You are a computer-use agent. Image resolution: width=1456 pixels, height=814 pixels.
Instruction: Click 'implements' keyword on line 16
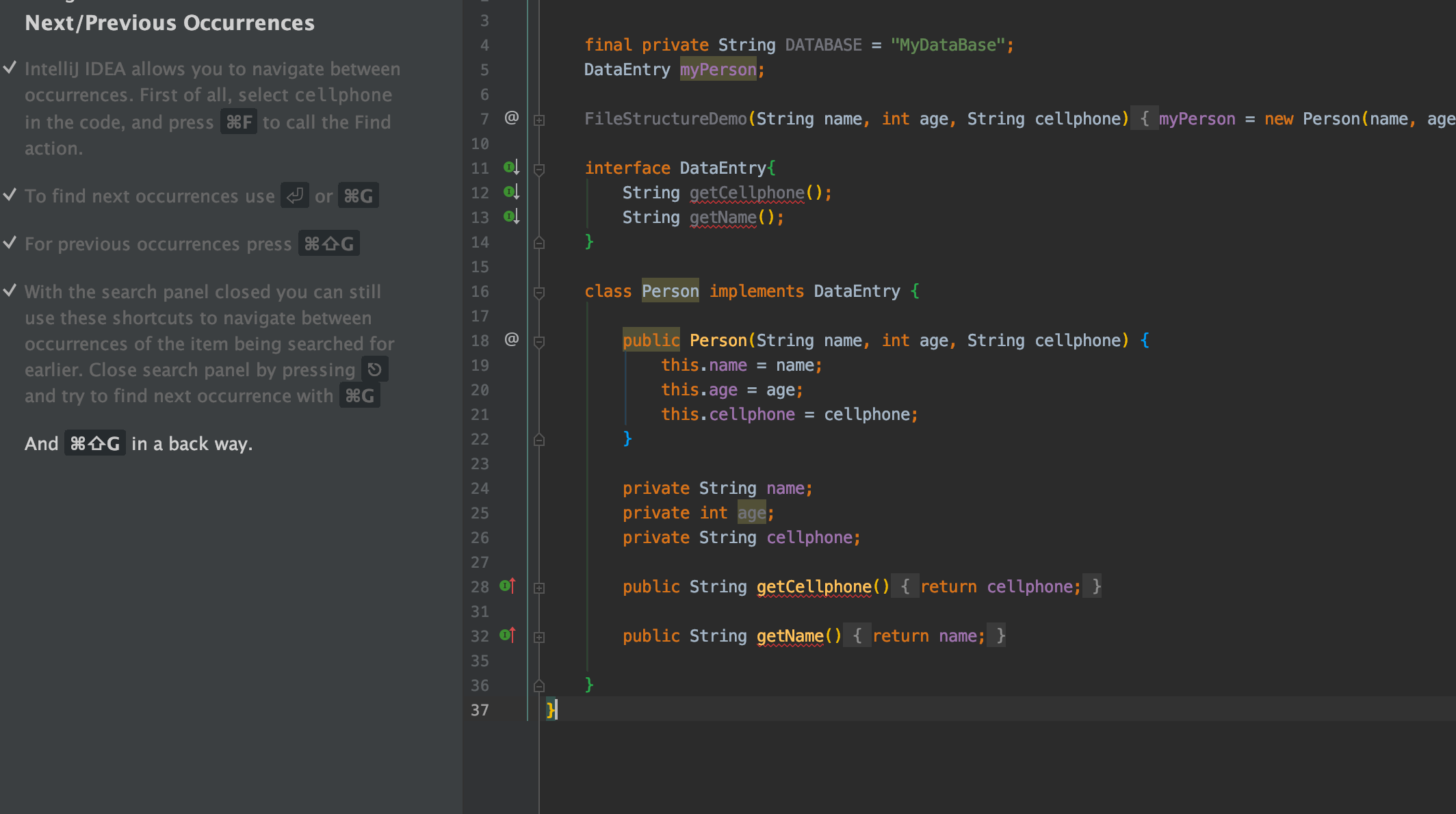757,291
